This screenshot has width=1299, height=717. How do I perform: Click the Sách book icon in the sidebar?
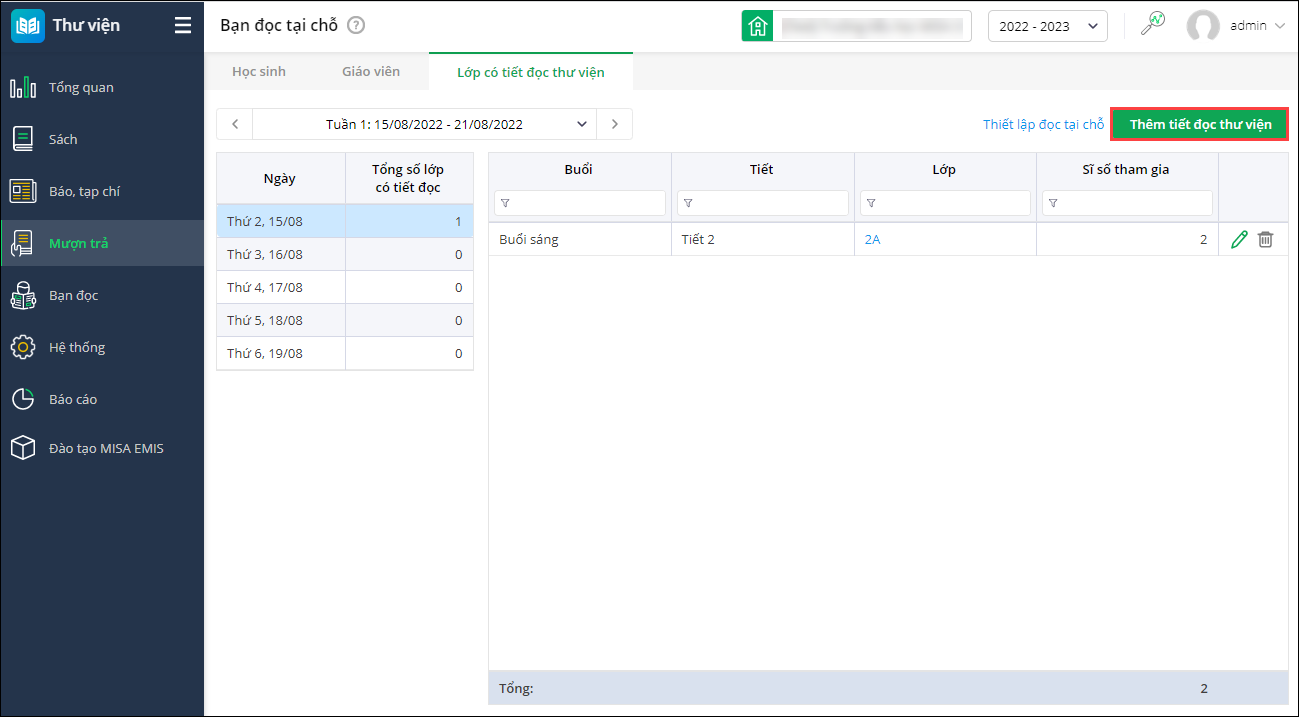[23, 139]
